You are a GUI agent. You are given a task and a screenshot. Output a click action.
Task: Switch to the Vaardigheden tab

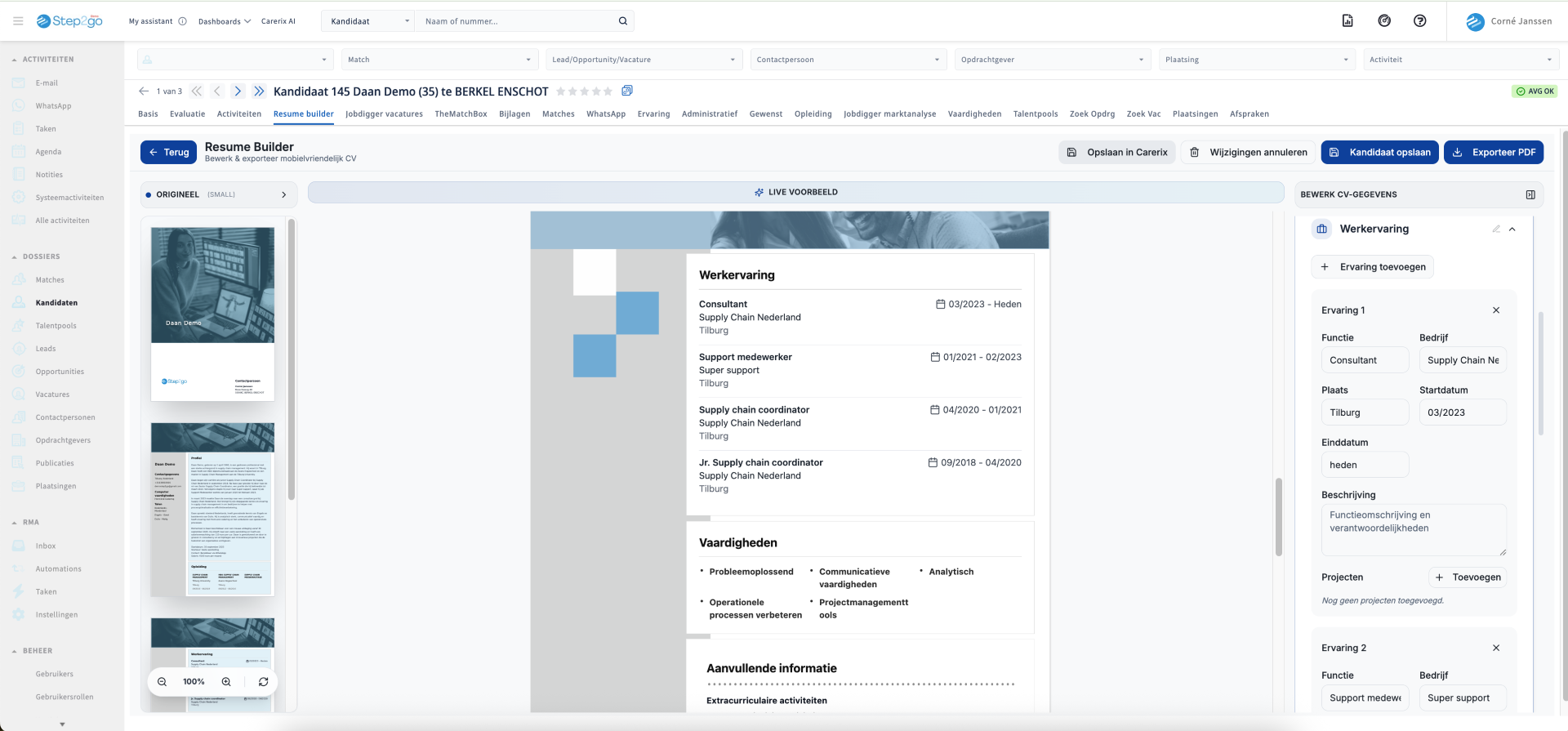tap(974, 114)
